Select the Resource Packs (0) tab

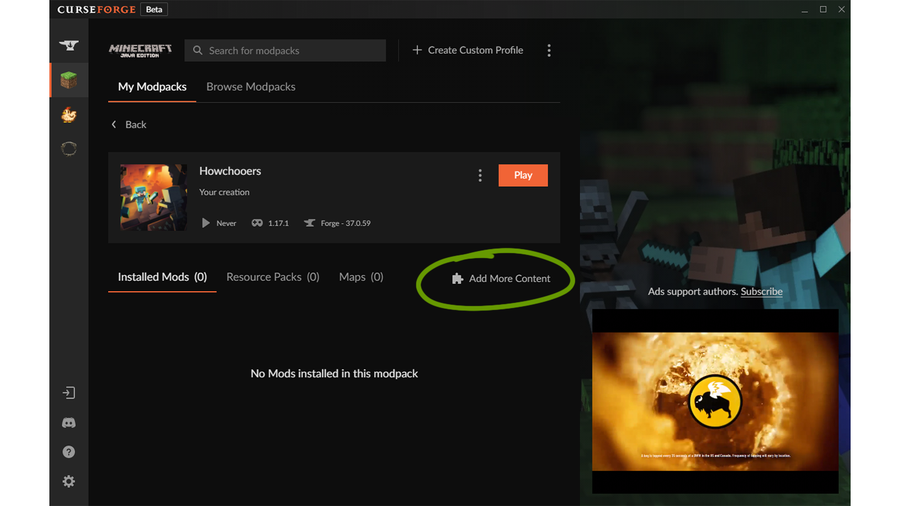pyautogui.click(x=273, y=277)
